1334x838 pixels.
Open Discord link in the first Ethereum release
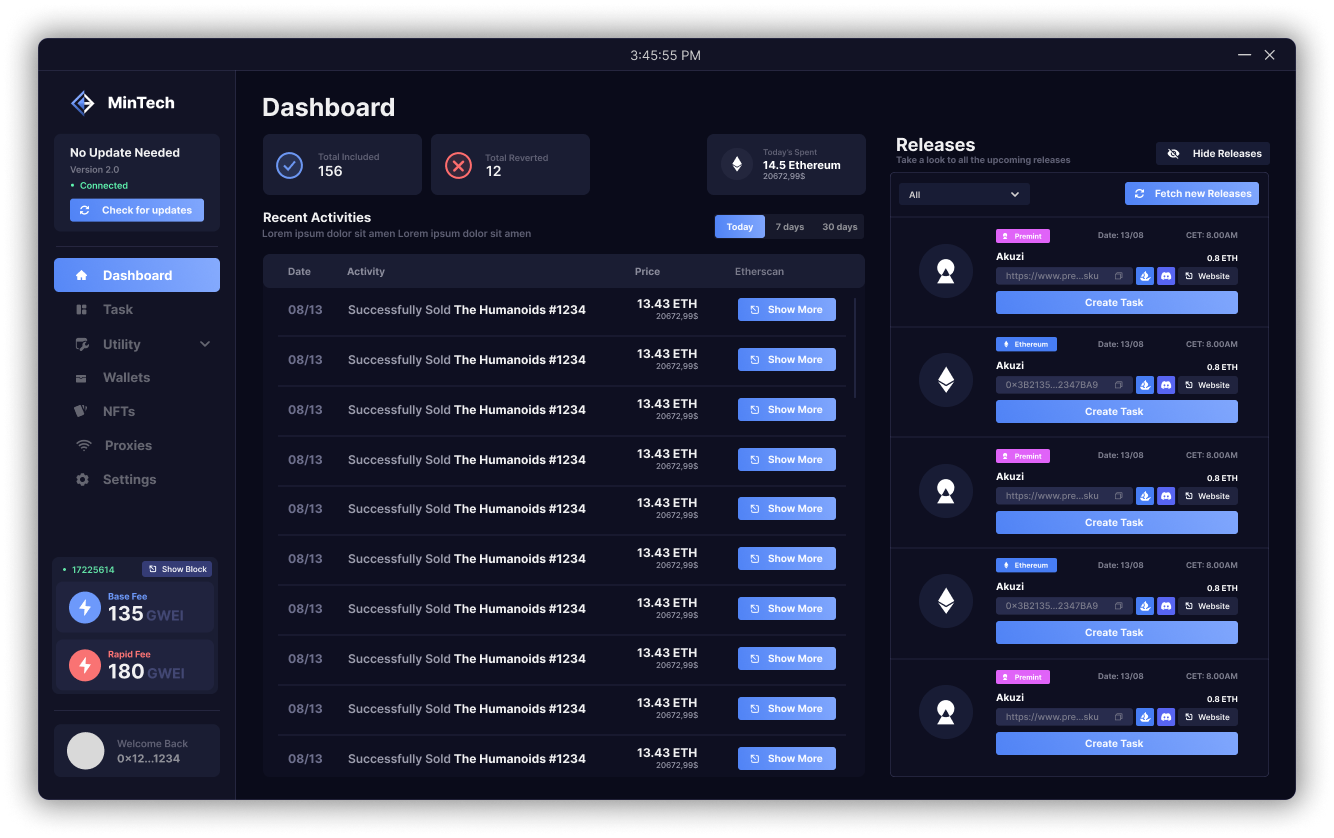click(1165, 385)
